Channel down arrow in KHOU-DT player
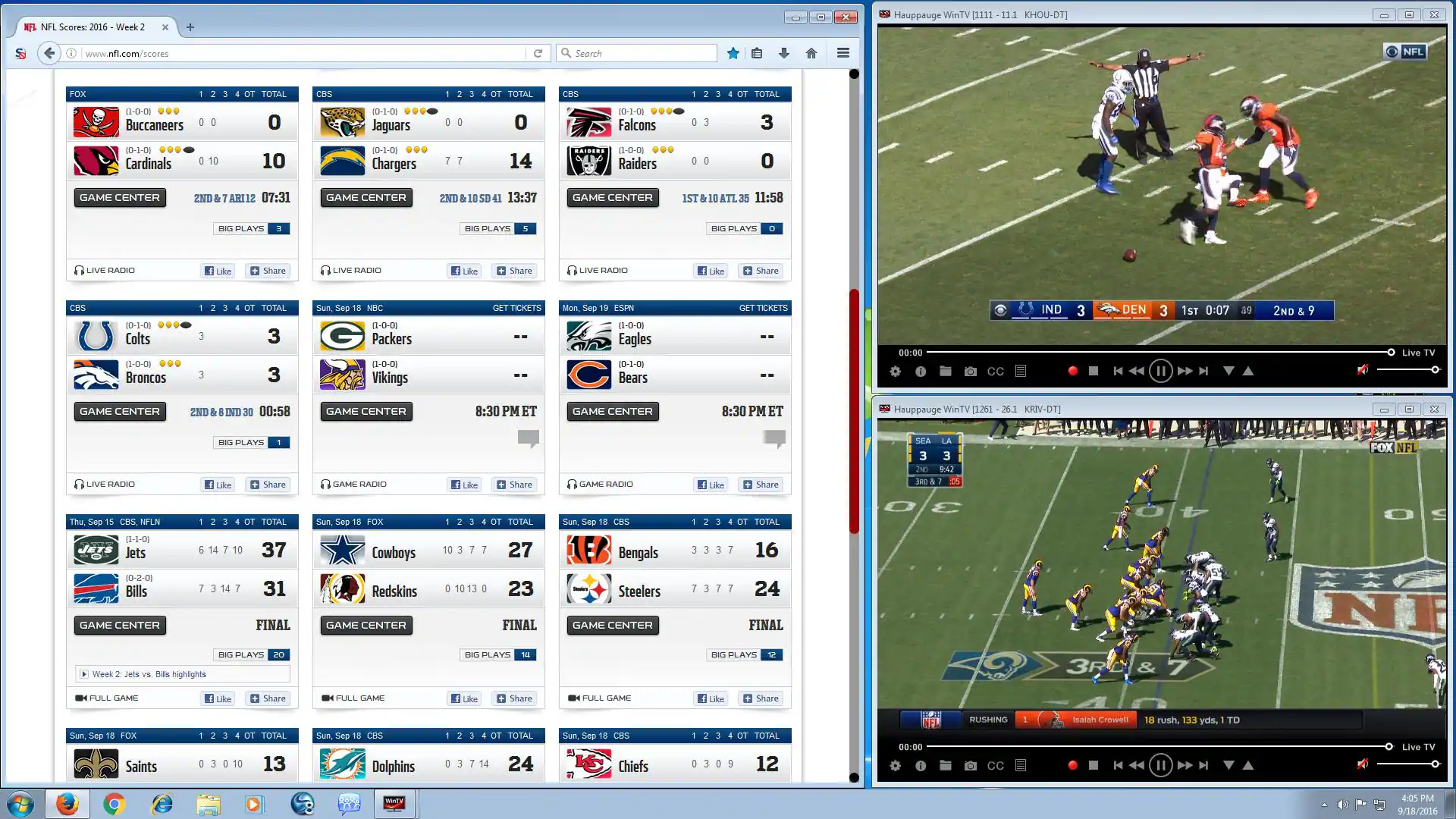 point(1228,371)
